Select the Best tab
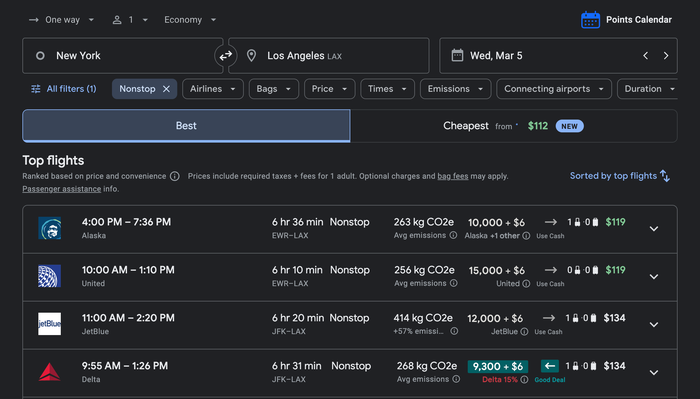The width and height of the screenshot is (700, 399). 186,126
